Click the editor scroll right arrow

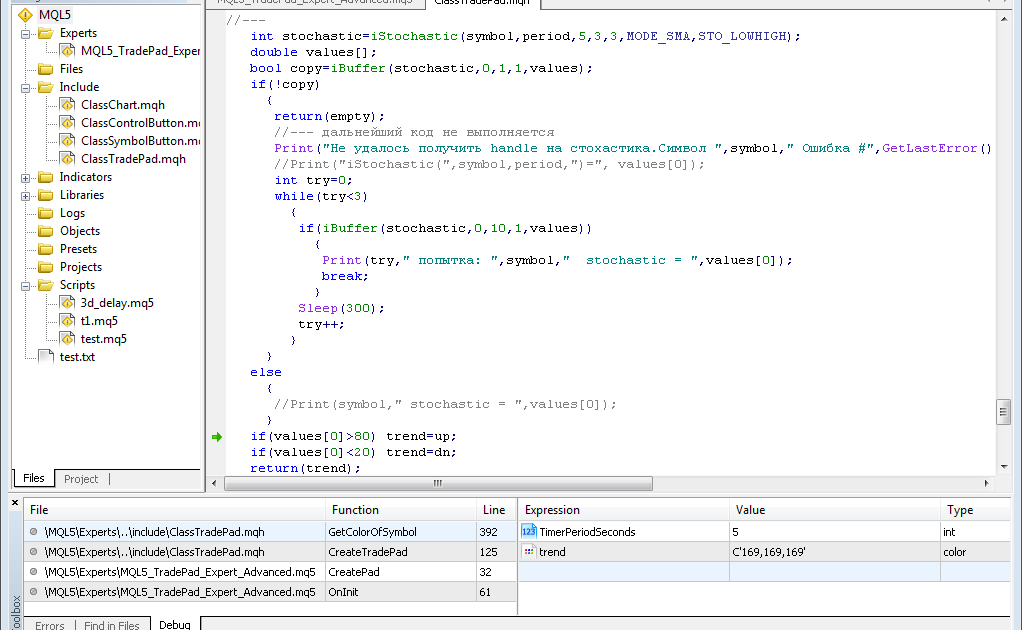(986, 483)
